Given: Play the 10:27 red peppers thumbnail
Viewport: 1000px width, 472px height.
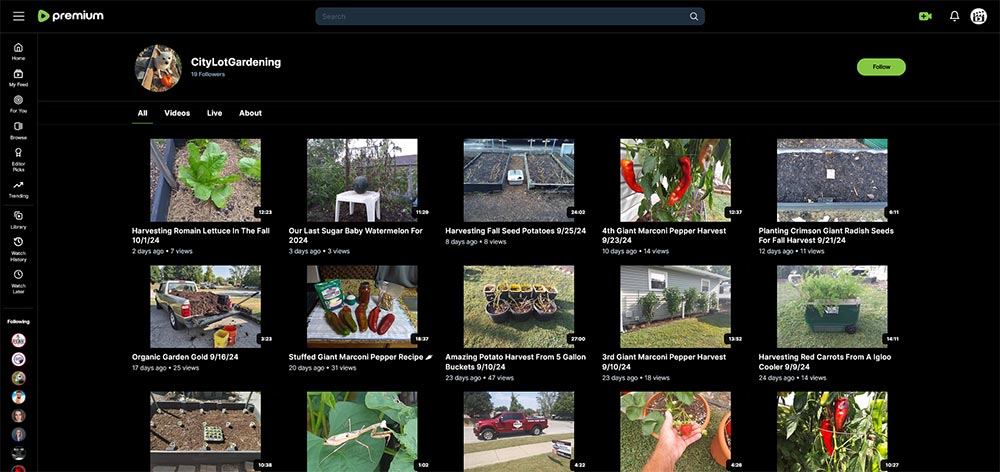Looking at the screenshot, I should tap(832, 432).
